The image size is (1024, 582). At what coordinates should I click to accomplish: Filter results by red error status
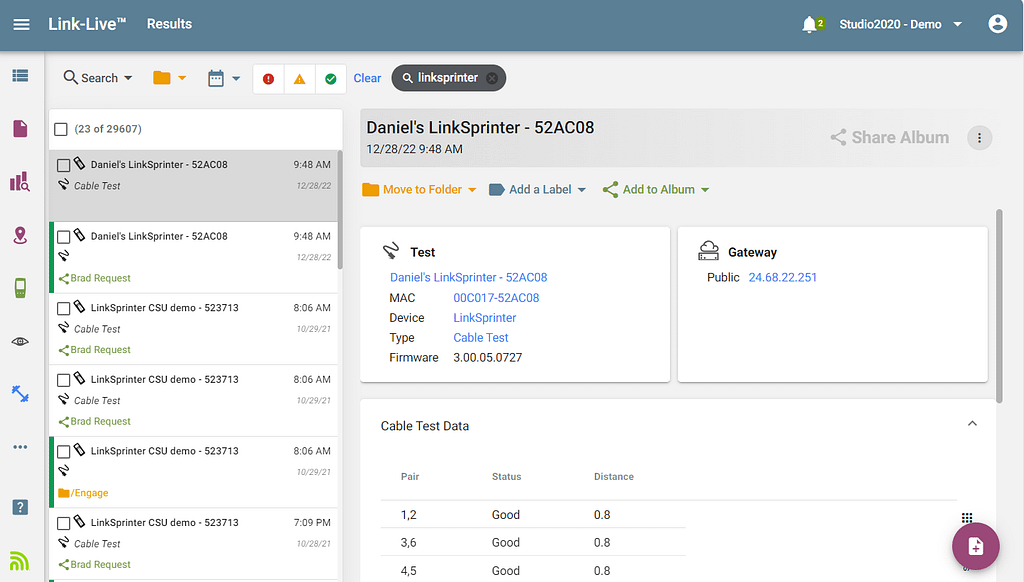click(268, 78)
